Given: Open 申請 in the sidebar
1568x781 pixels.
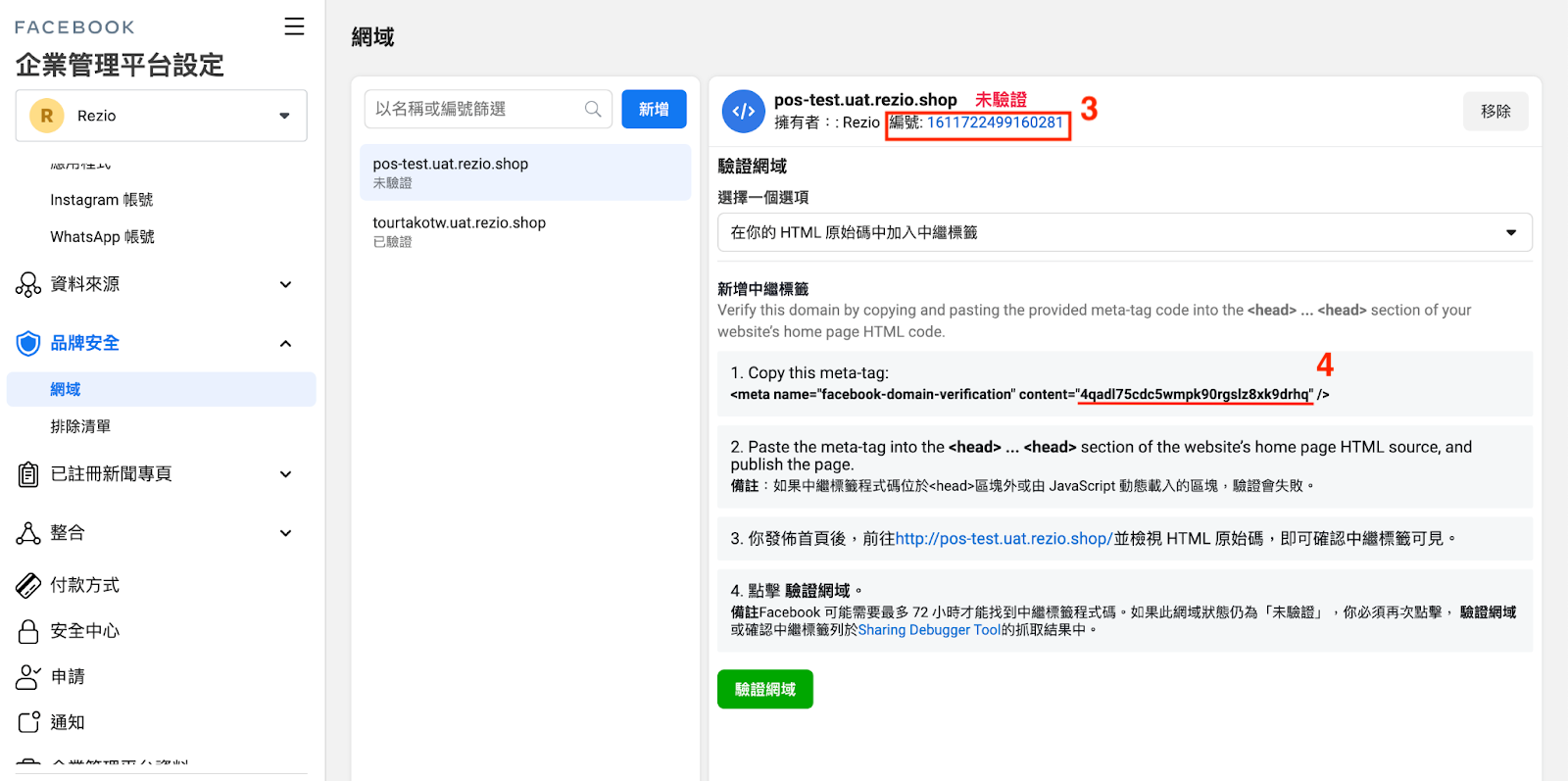Looking at the screenshot, I should click(x=68, y=677).
